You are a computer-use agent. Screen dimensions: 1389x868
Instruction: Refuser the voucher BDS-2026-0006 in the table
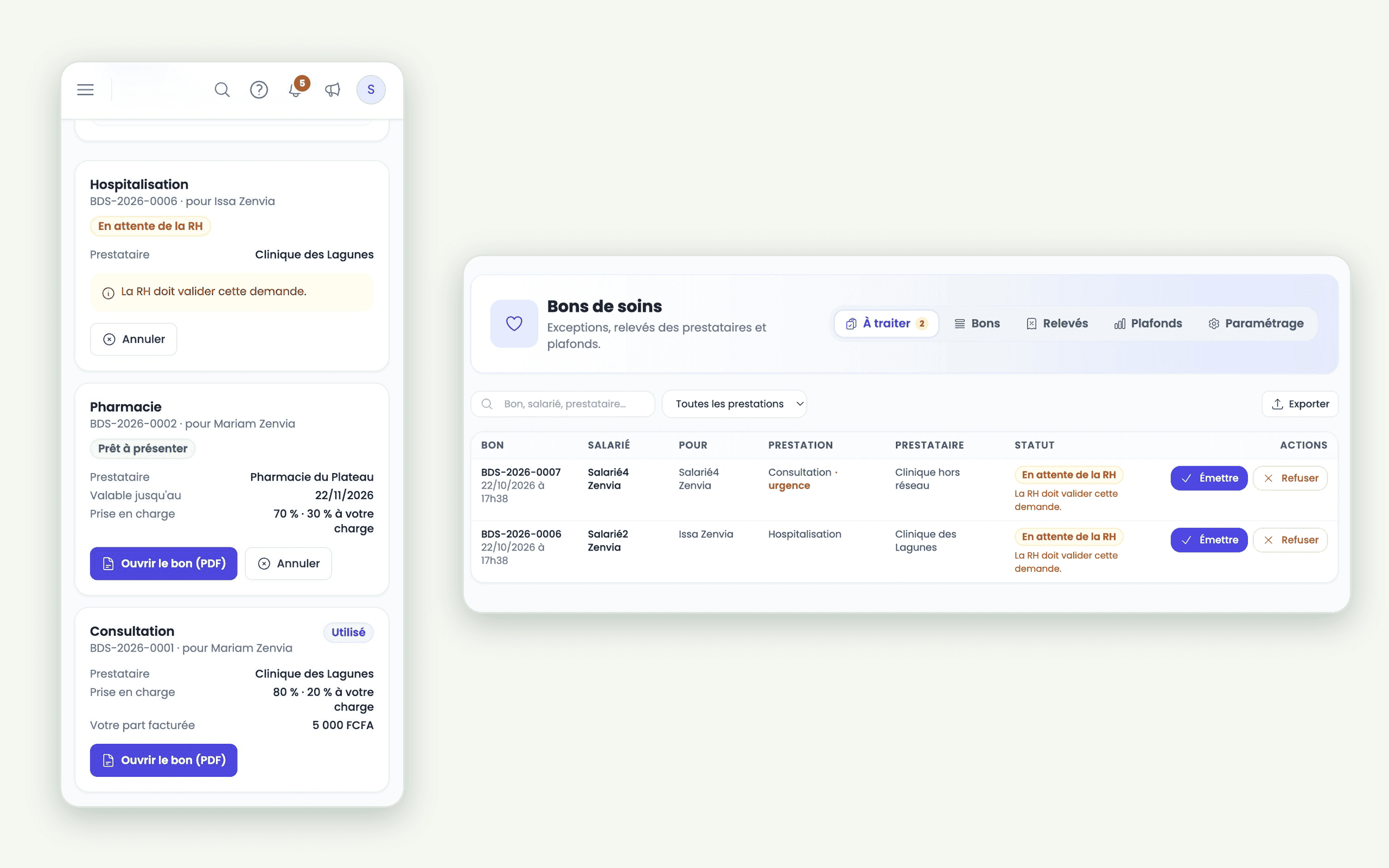coord(1290,540)
